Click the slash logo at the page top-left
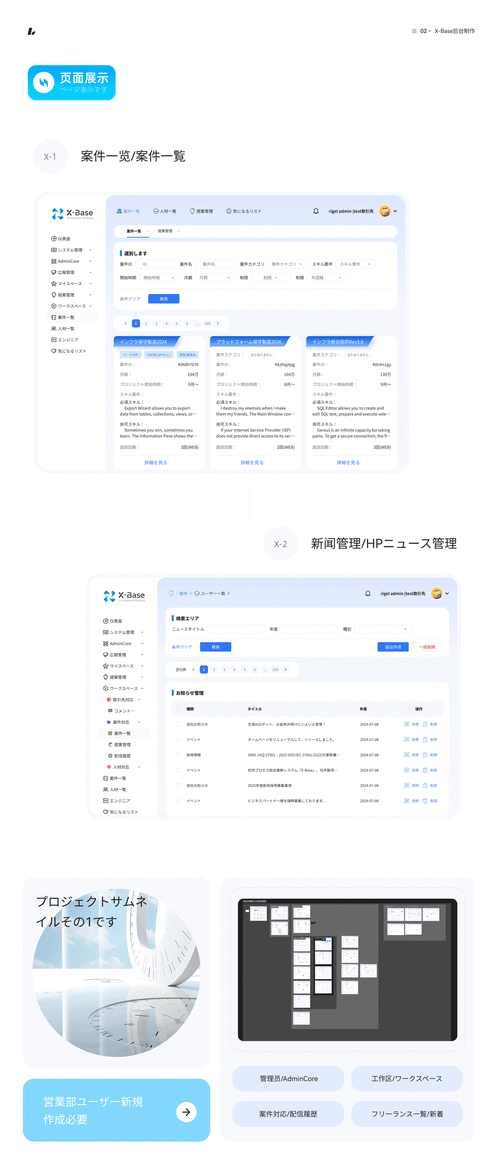 click(x=31, y=31)
